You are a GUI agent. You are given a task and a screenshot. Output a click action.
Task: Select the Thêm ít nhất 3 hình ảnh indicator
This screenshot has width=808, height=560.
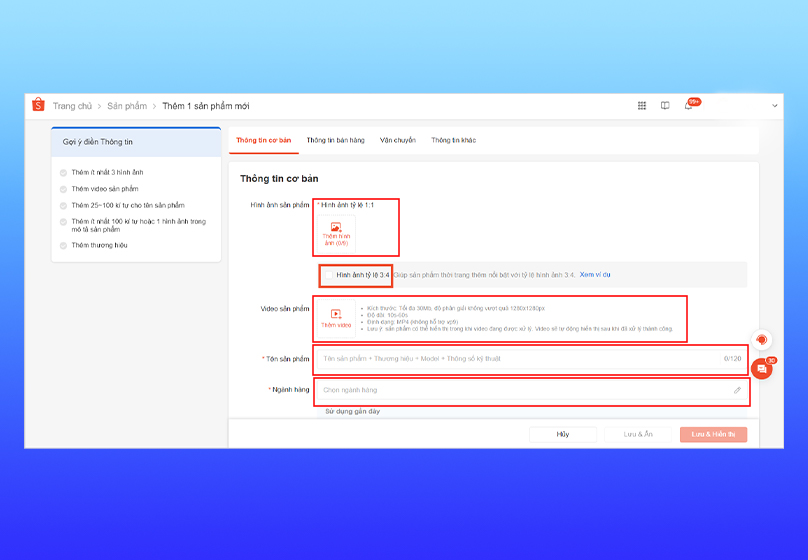coord(64,172)
